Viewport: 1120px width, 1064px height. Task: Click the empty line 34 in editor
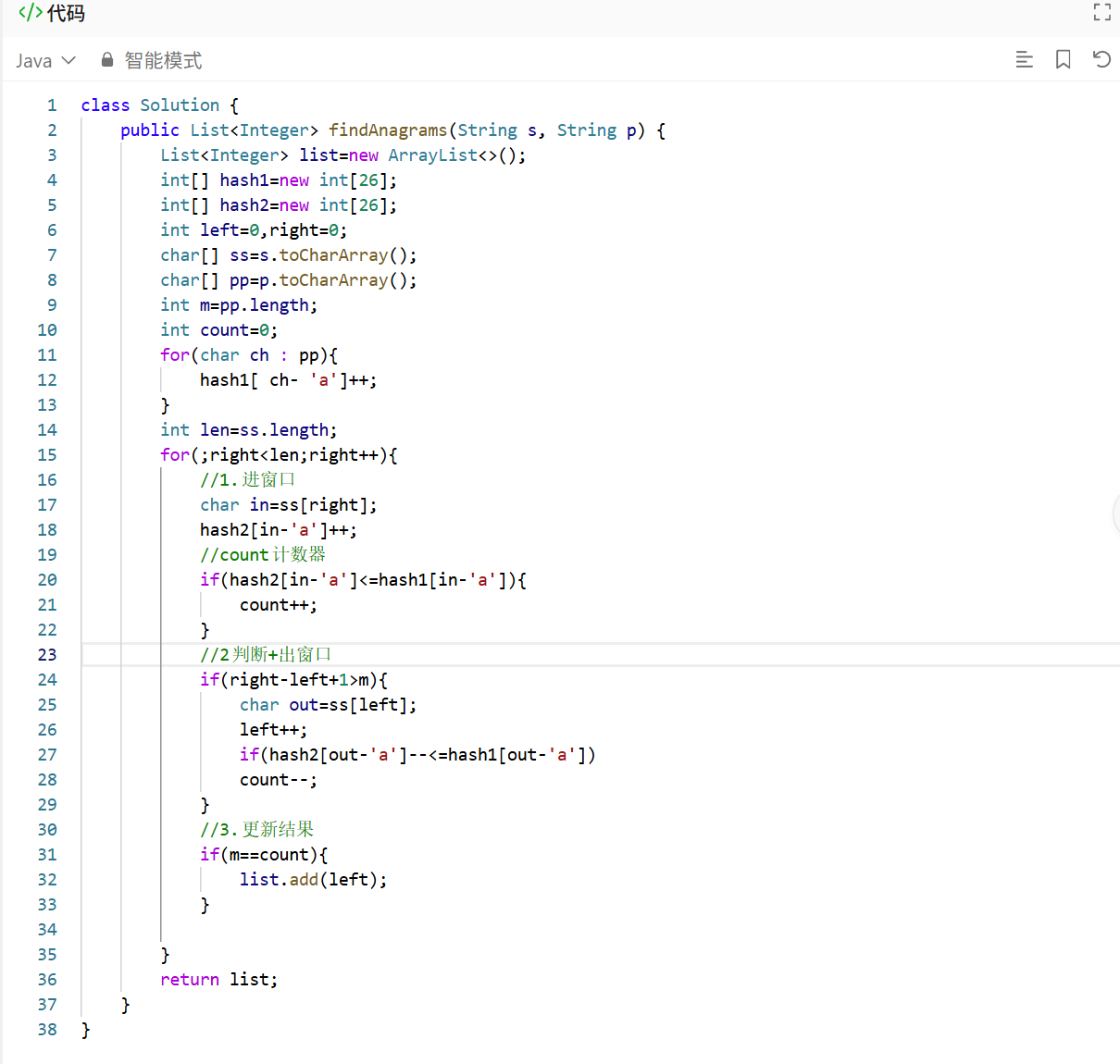(x=600, y=930)
